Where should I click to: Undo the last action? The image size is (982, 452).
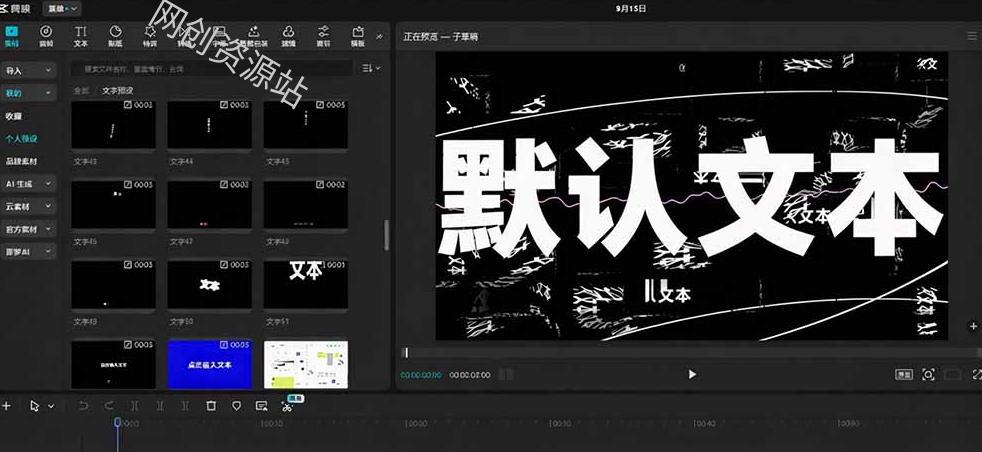(x=83, y=406)
